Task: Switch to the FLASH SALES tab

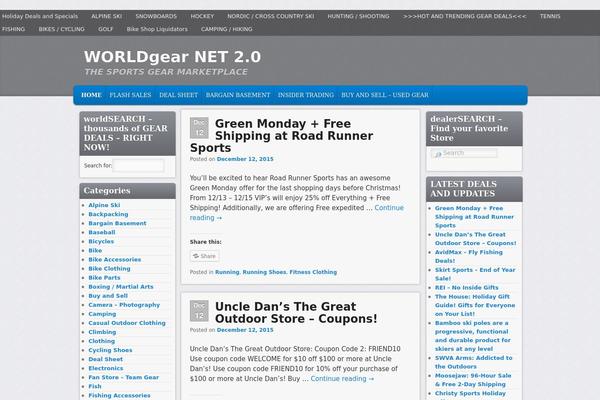Action: coord(130,95)
